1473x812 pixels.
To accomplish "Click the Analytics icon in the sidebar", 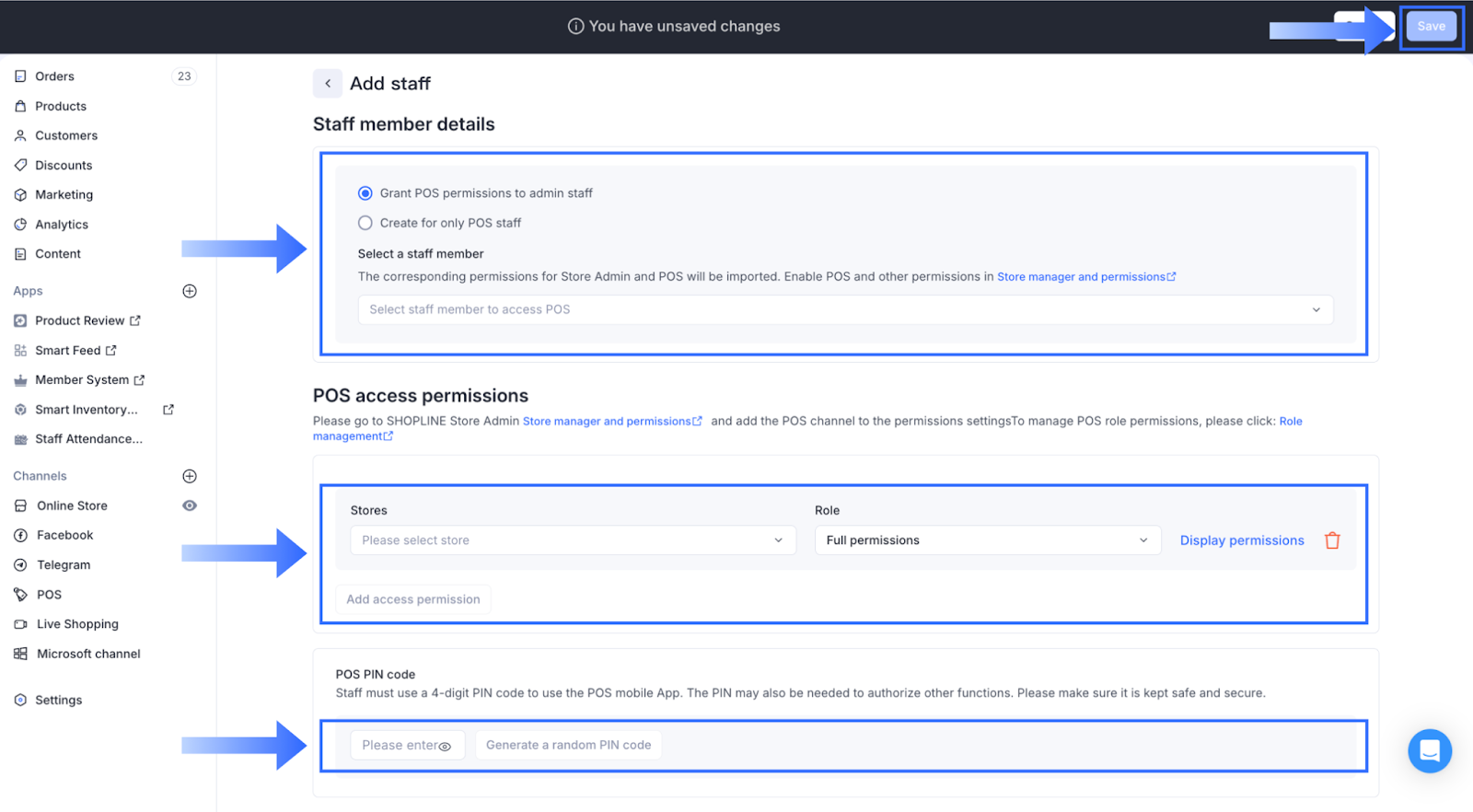I will [x=20, y=225].
